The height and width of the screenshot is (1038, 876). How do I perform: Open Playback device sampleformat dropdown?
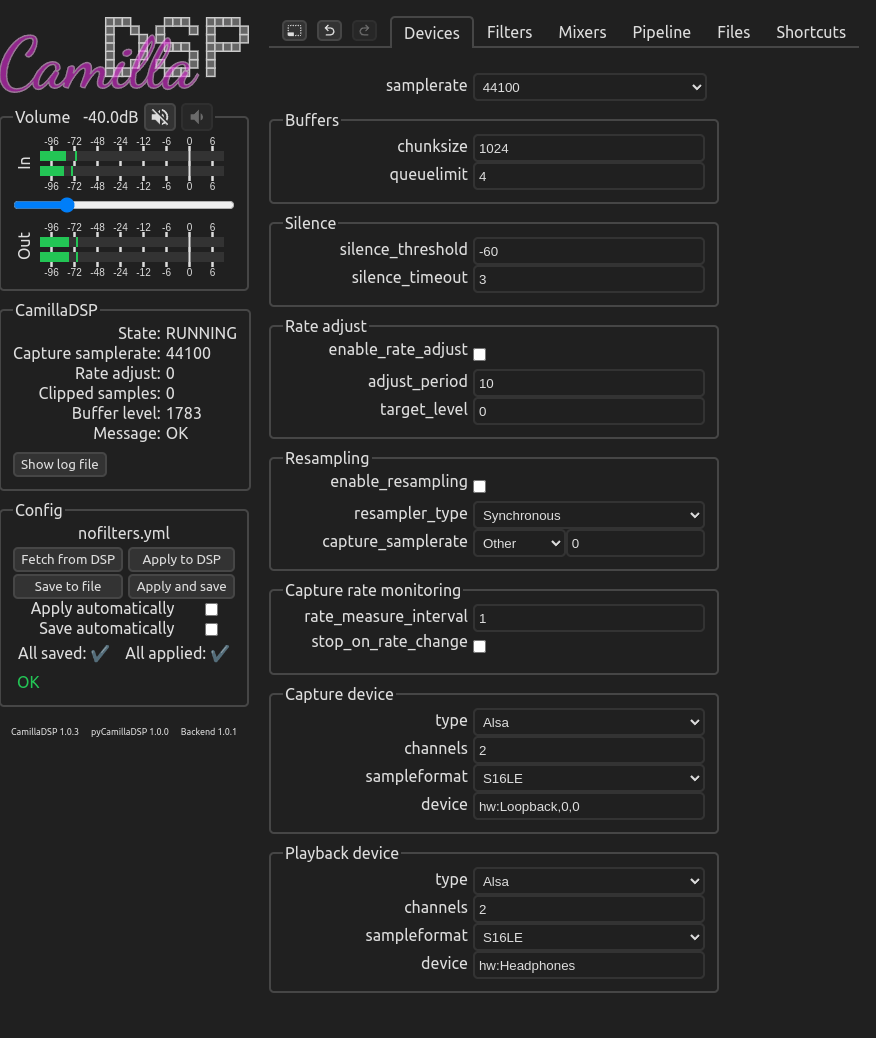589,937
